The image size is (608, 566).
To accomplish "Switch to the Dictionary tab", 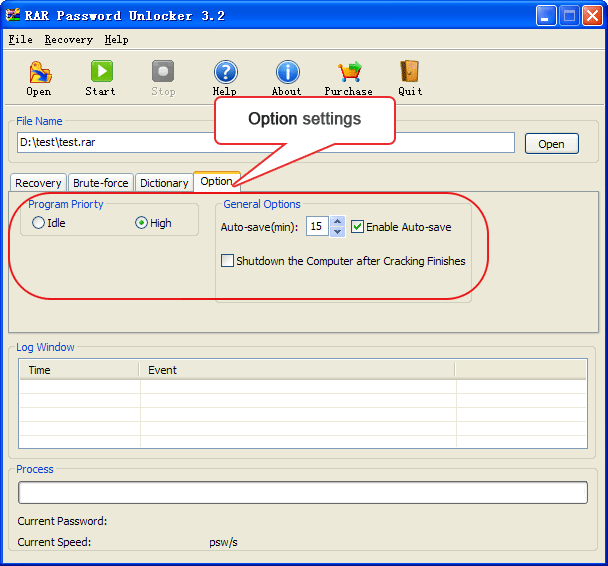I will pyautogui.click(x=164, y=183).
